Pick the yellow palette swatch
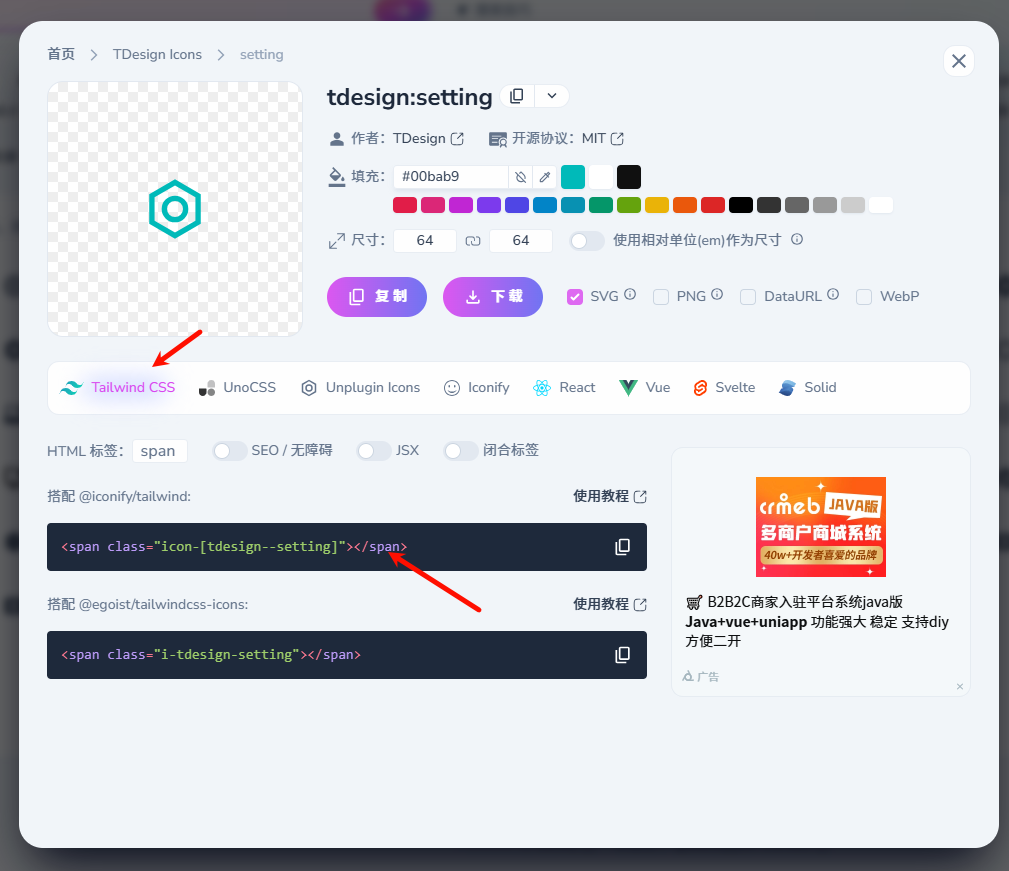 coord(657,205)
